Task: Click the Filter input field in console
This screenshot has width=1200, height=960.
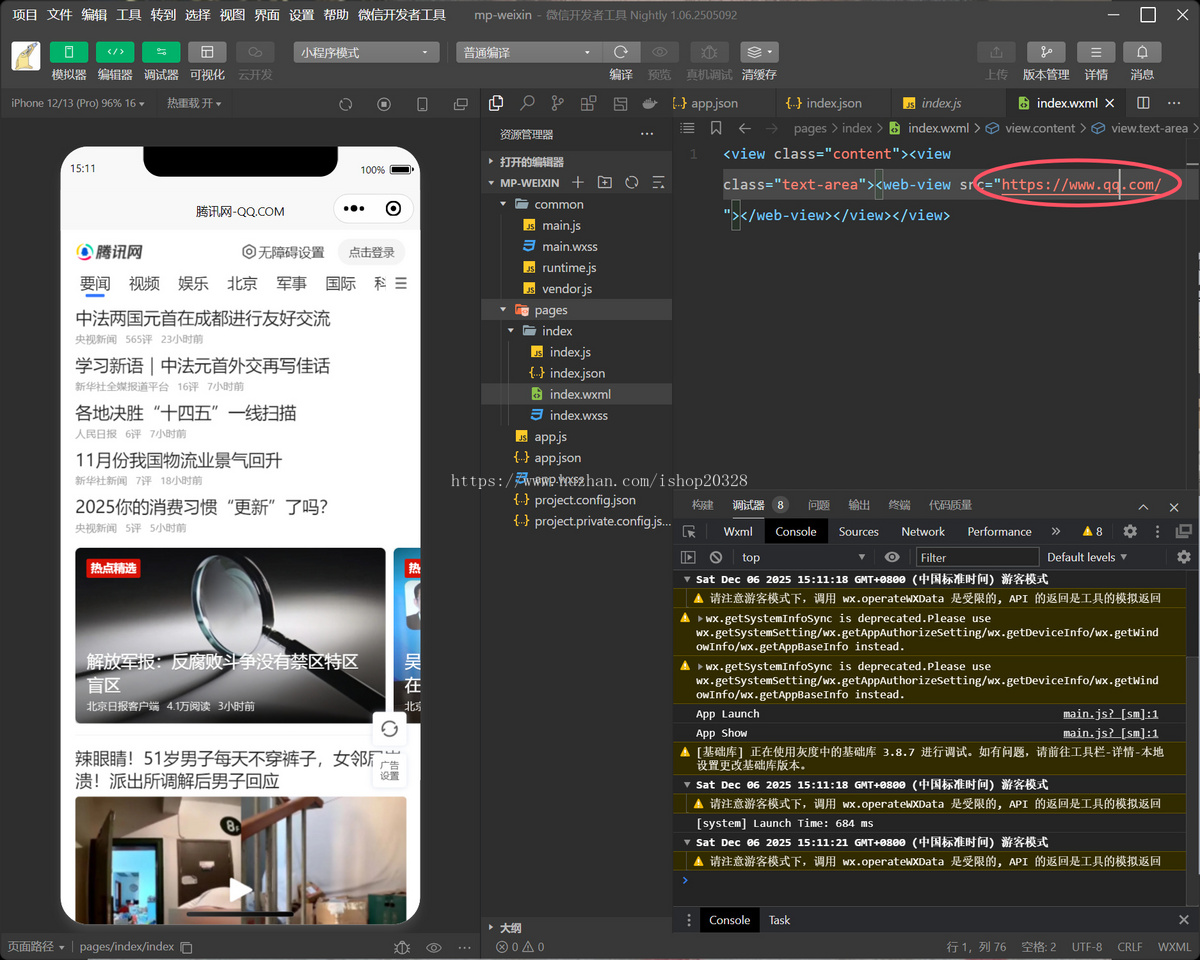Action: point(977,557)
